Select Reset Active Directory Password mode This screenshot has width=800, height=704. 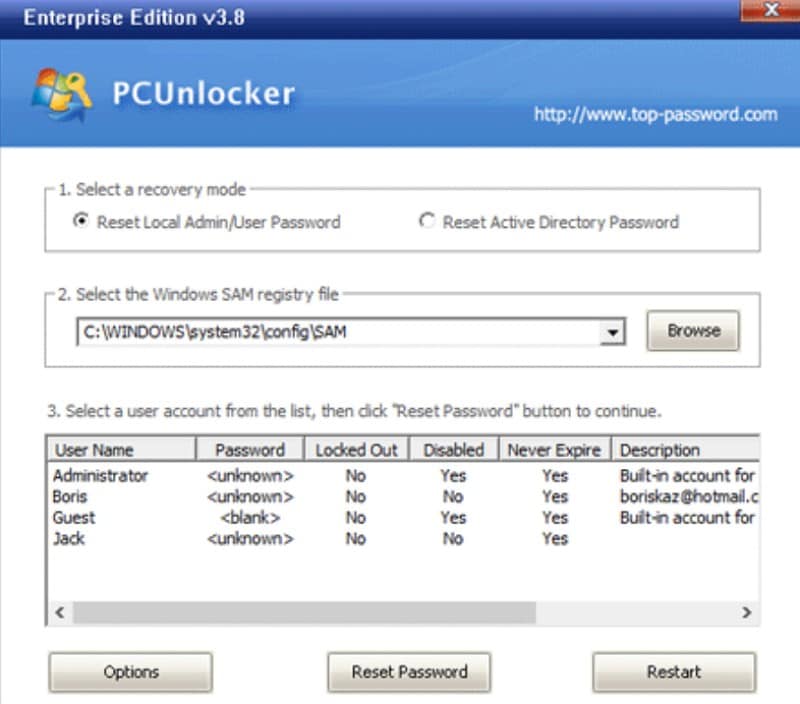(x=427, y=222)
